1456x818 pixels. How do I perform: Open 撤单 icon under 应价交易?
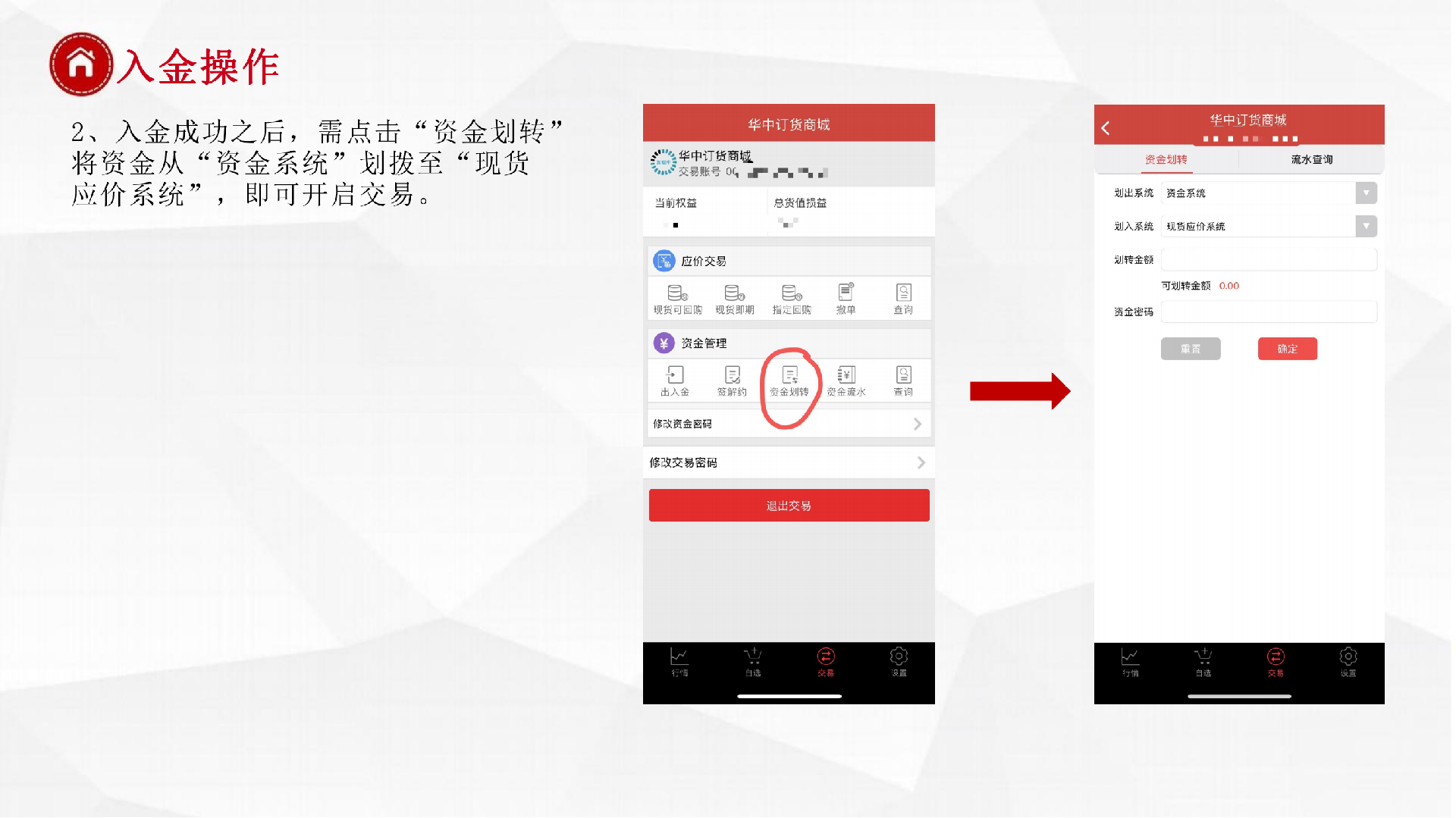click(x=846, y=299)
